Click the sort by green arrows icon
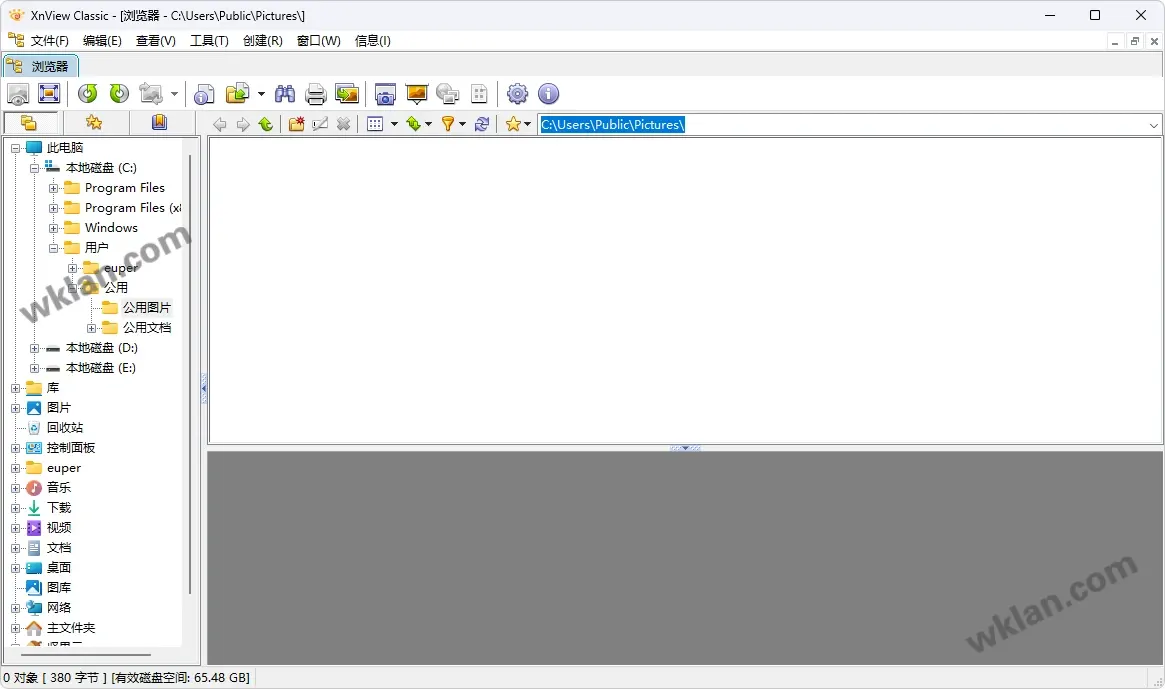Viewport: 1165px width, 689px height. (x=414, y=124)
